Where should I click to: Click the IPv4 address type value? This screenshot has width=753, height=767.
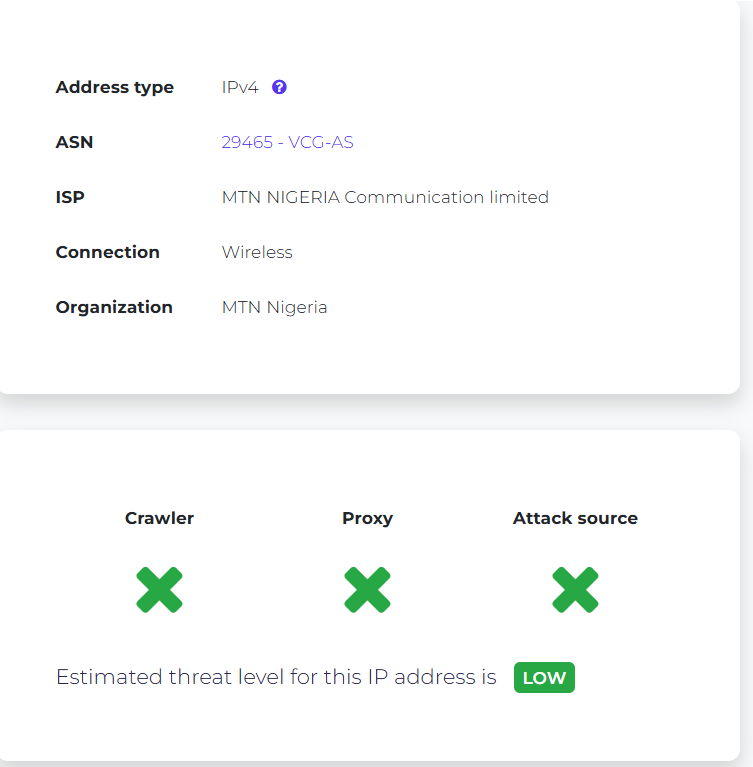click(240, 88)
